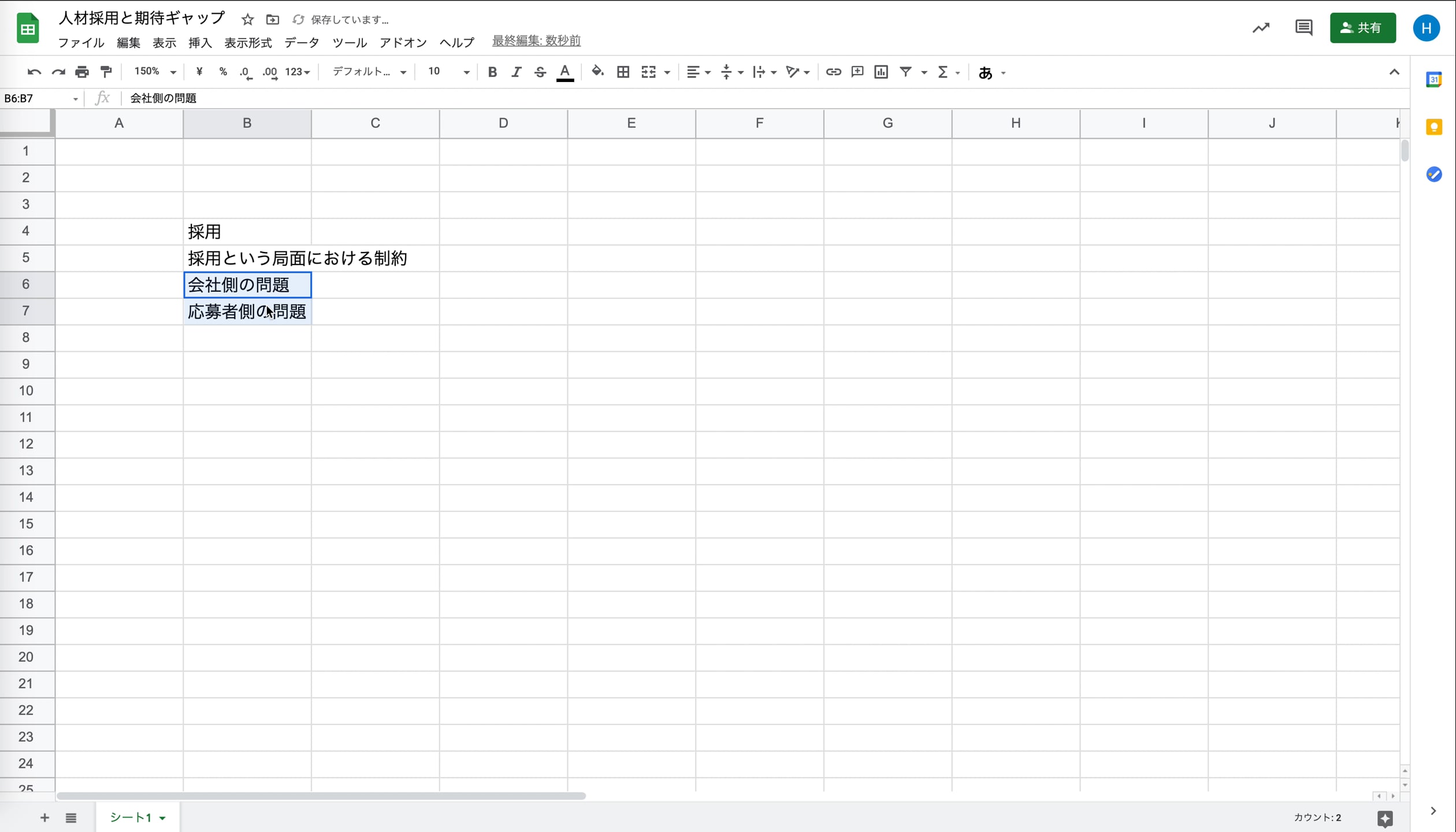The width and height of the screenshot is (1456, 832).
Task: Undo the last action
Action: click(34, 72)
